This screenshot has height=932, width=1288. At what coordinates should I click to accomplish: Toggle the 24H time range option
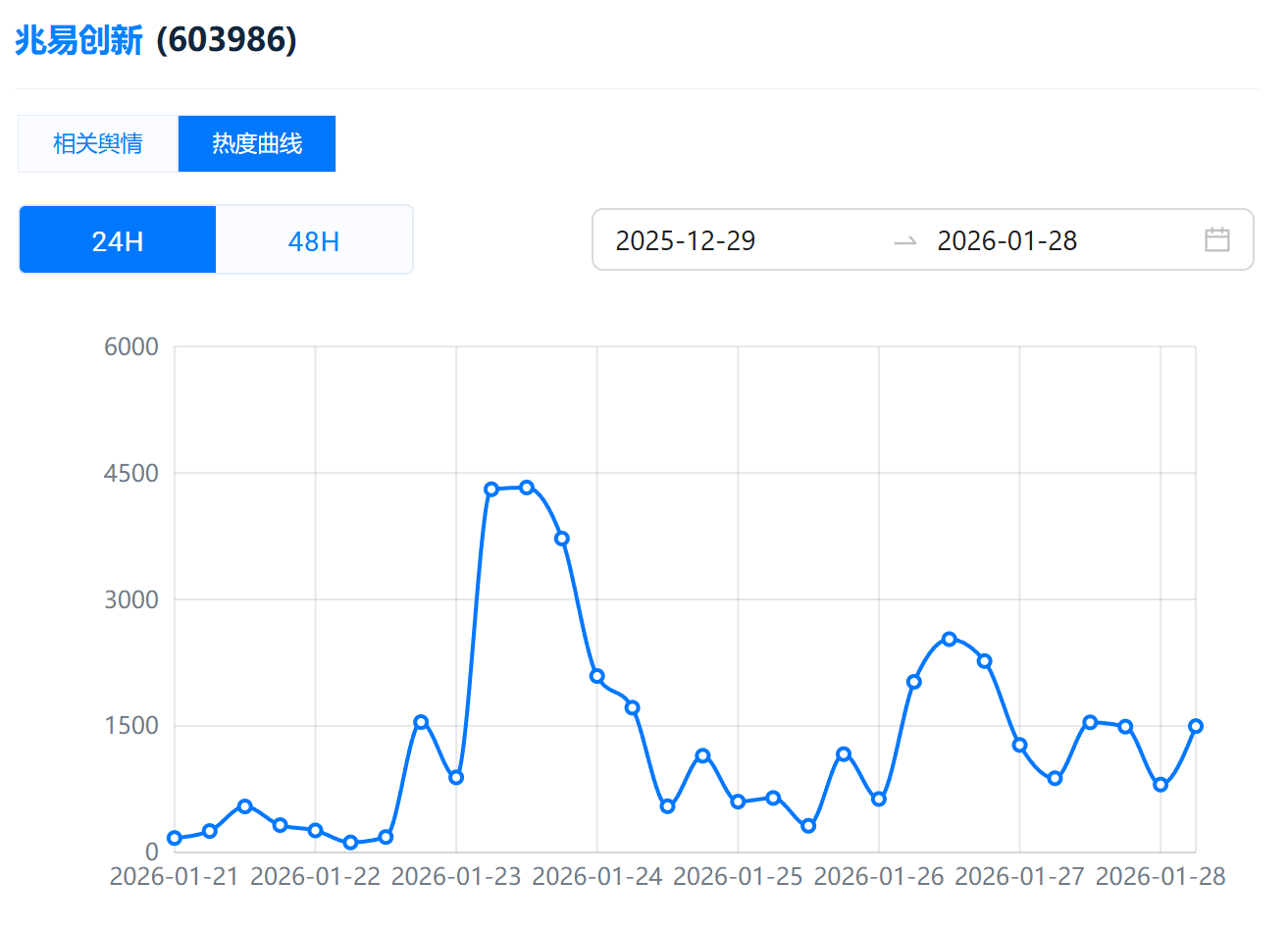[x=118, y=240]
